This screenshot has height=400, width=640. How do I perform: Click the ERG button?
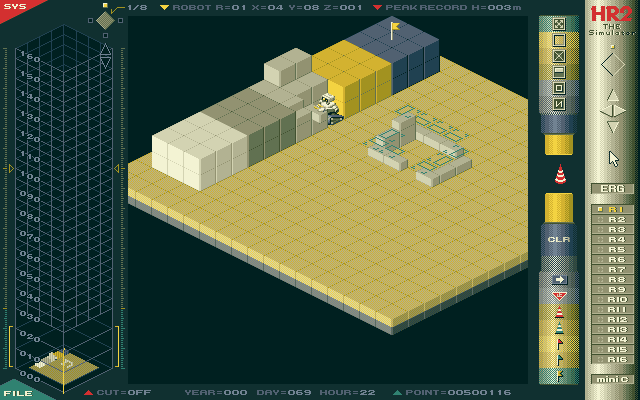612,188
